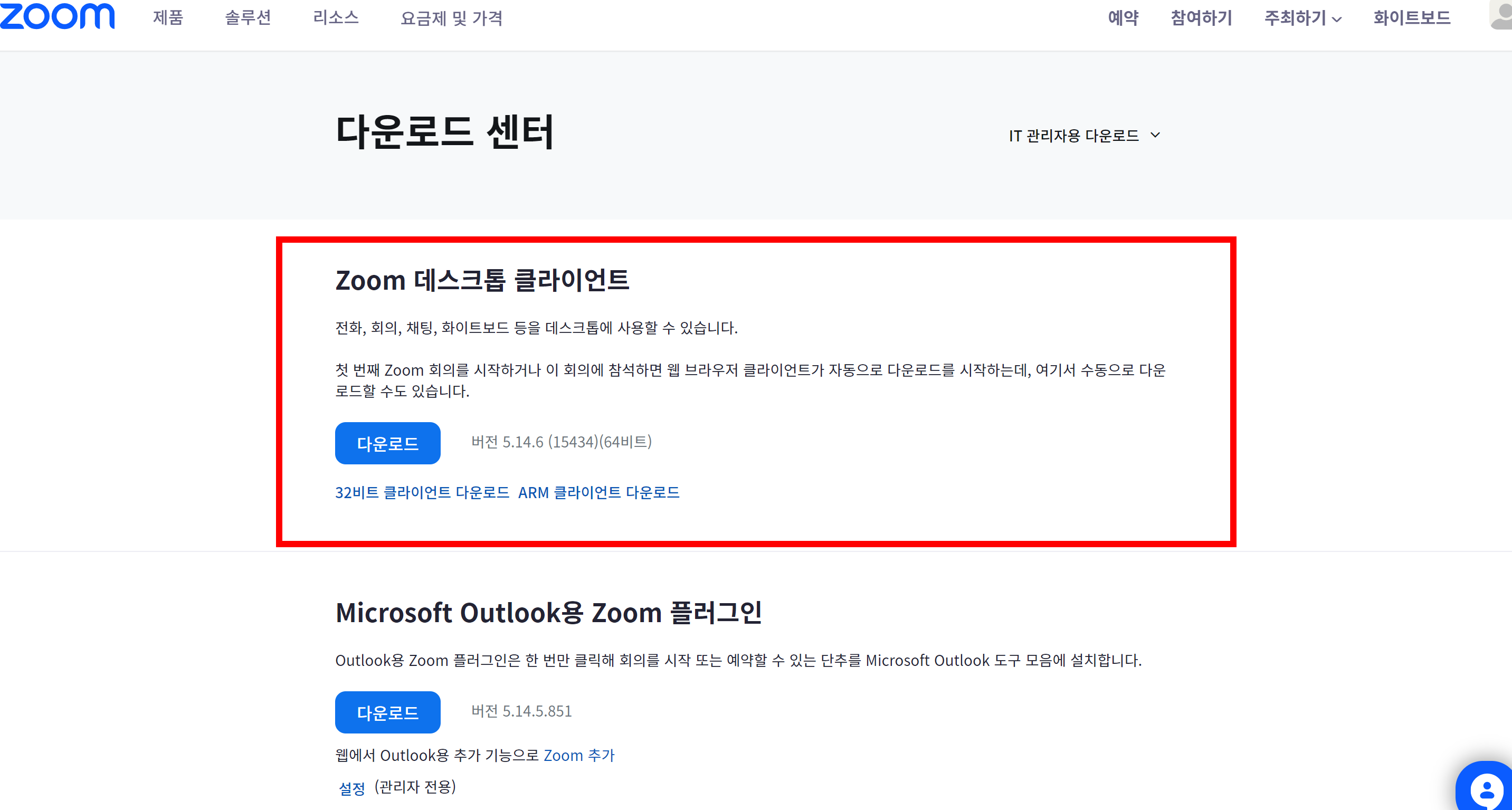Download the Zoom desktop client

click(x=387, y=443)
